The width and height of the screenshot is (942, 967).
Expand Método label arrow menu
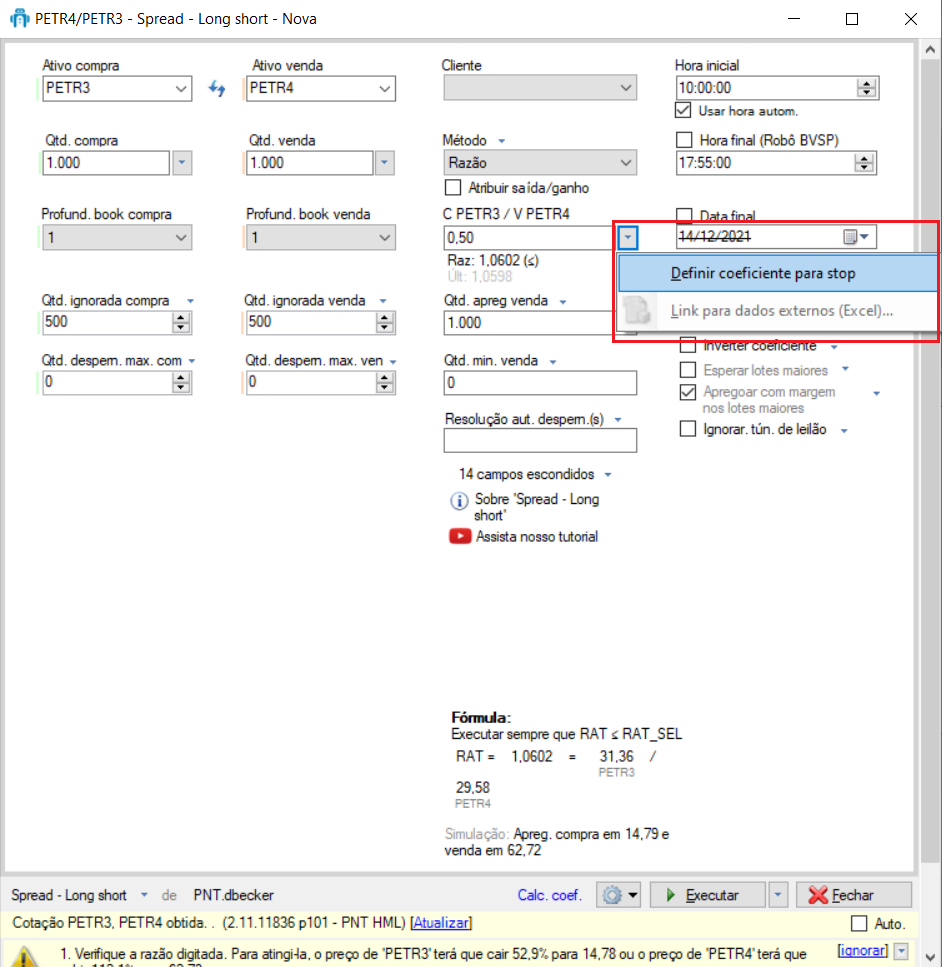502,141
